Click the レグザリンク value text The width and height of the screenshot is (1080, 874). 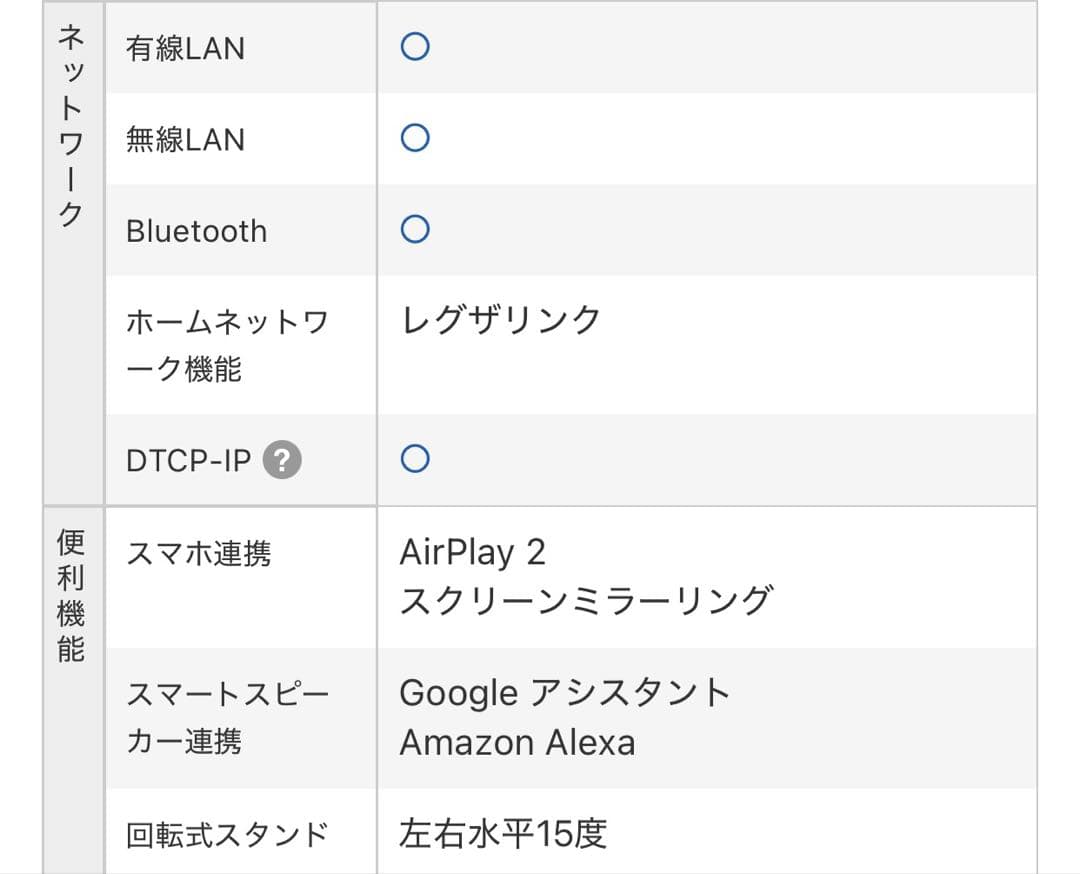(501, 320)
